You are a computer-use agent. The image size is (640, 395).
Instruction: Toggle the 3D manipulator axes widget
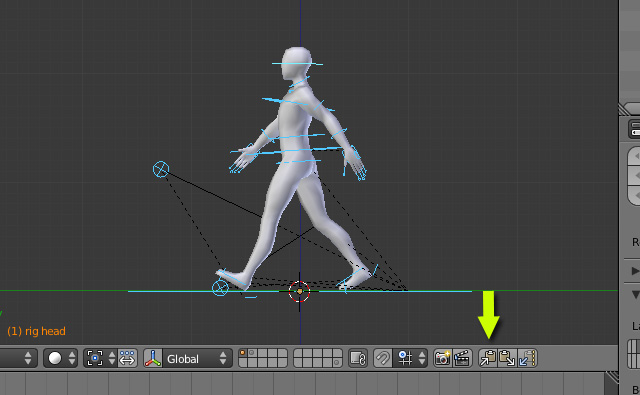[153, 358]
